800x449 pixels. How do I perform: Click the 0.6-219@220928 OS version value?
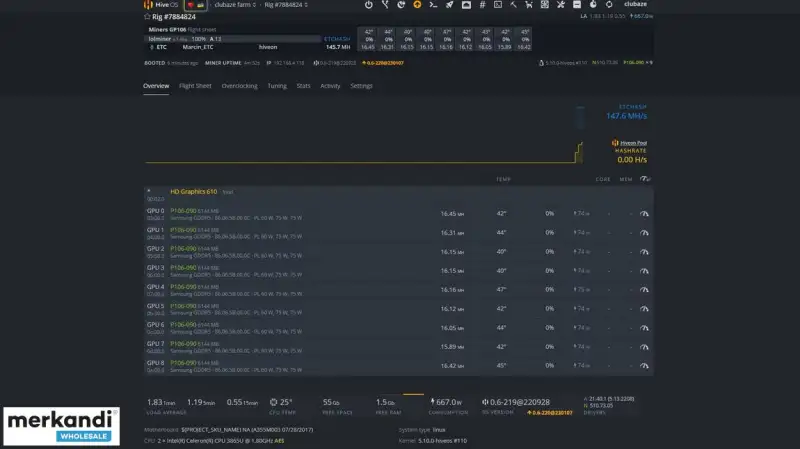pos(516,402)
